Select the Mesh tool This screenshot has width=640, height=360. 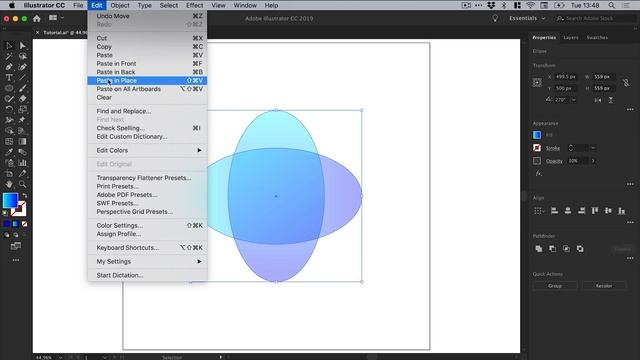click(x=9, y=141)
